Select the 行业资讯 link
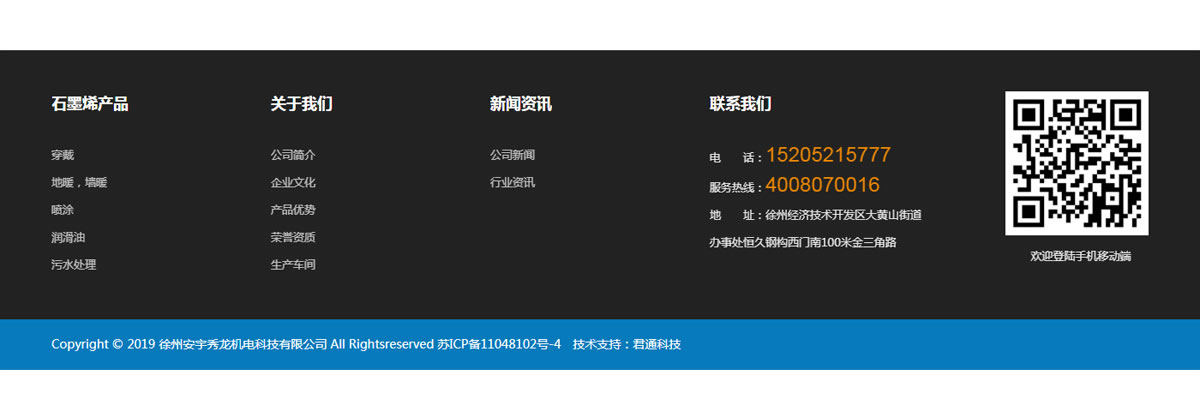 (512, 183)
